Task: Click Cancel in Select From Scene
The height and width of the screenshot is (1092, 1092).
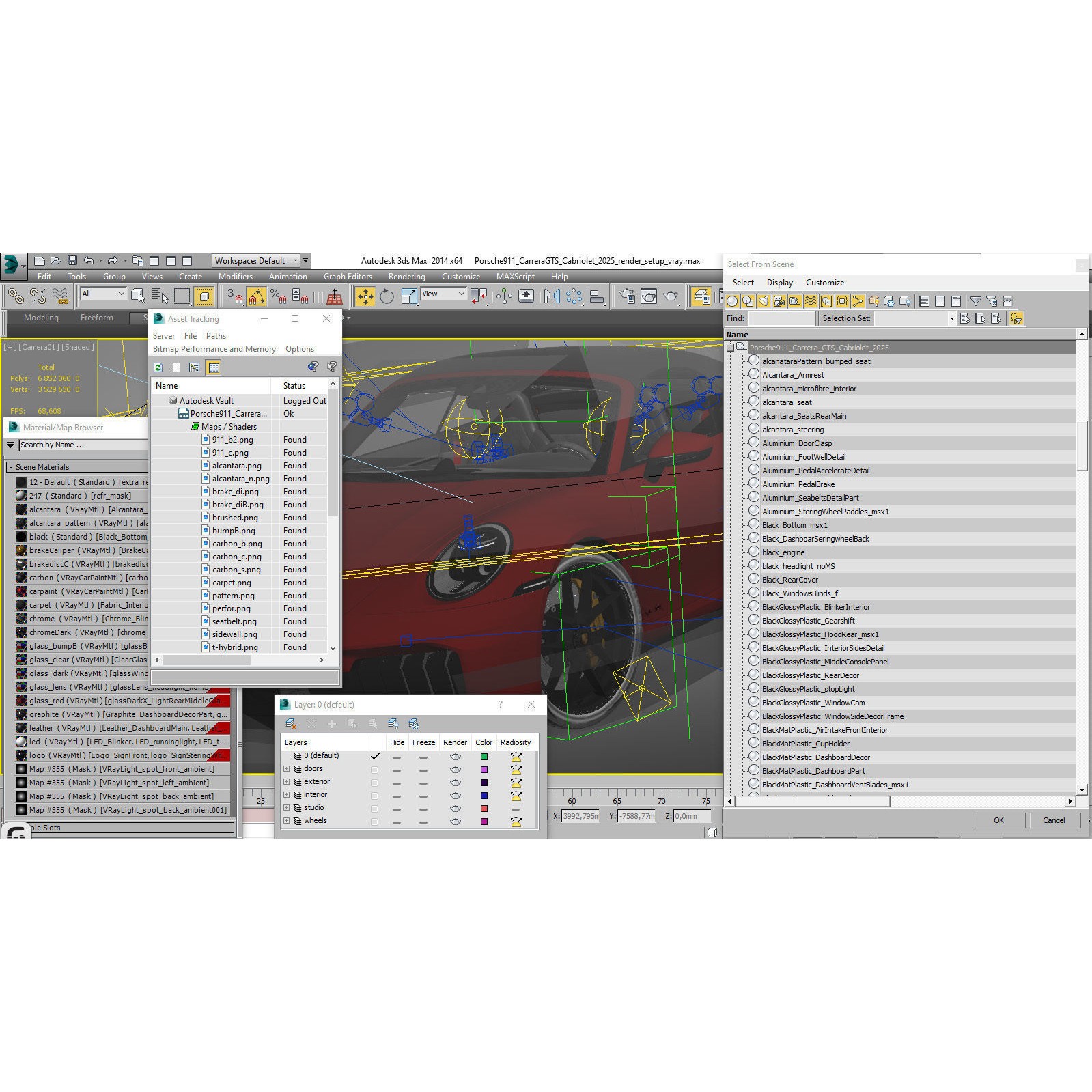Action: (x=1054, y=820)
